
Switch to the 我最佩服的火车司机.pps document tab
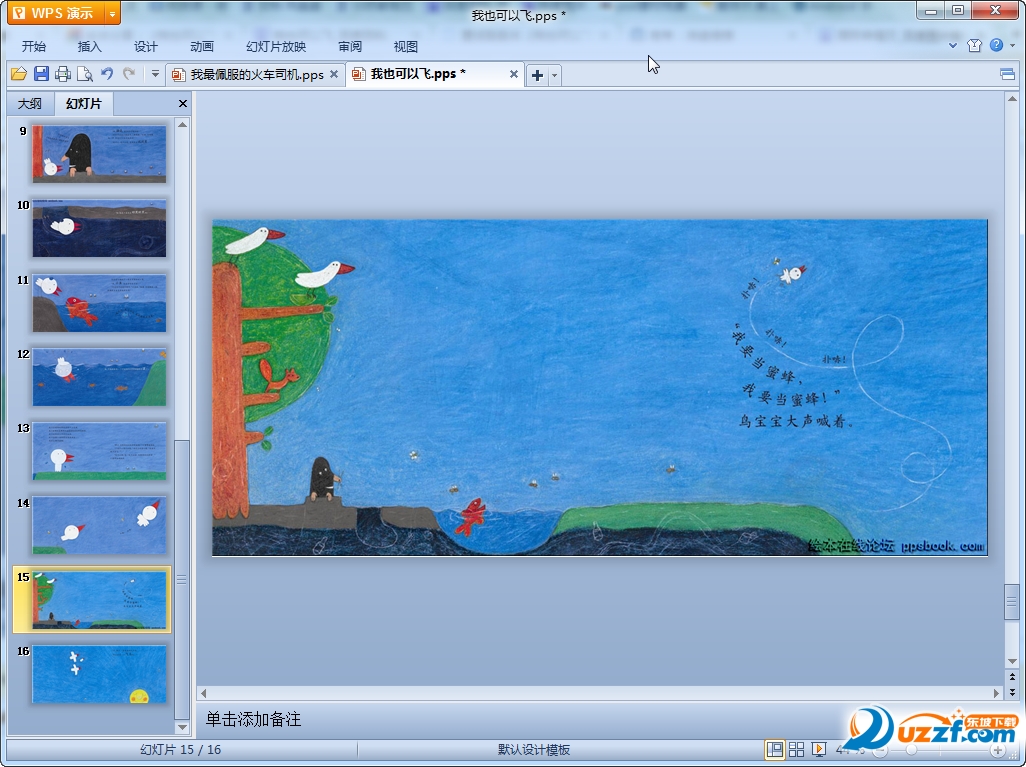coord(249,75)
